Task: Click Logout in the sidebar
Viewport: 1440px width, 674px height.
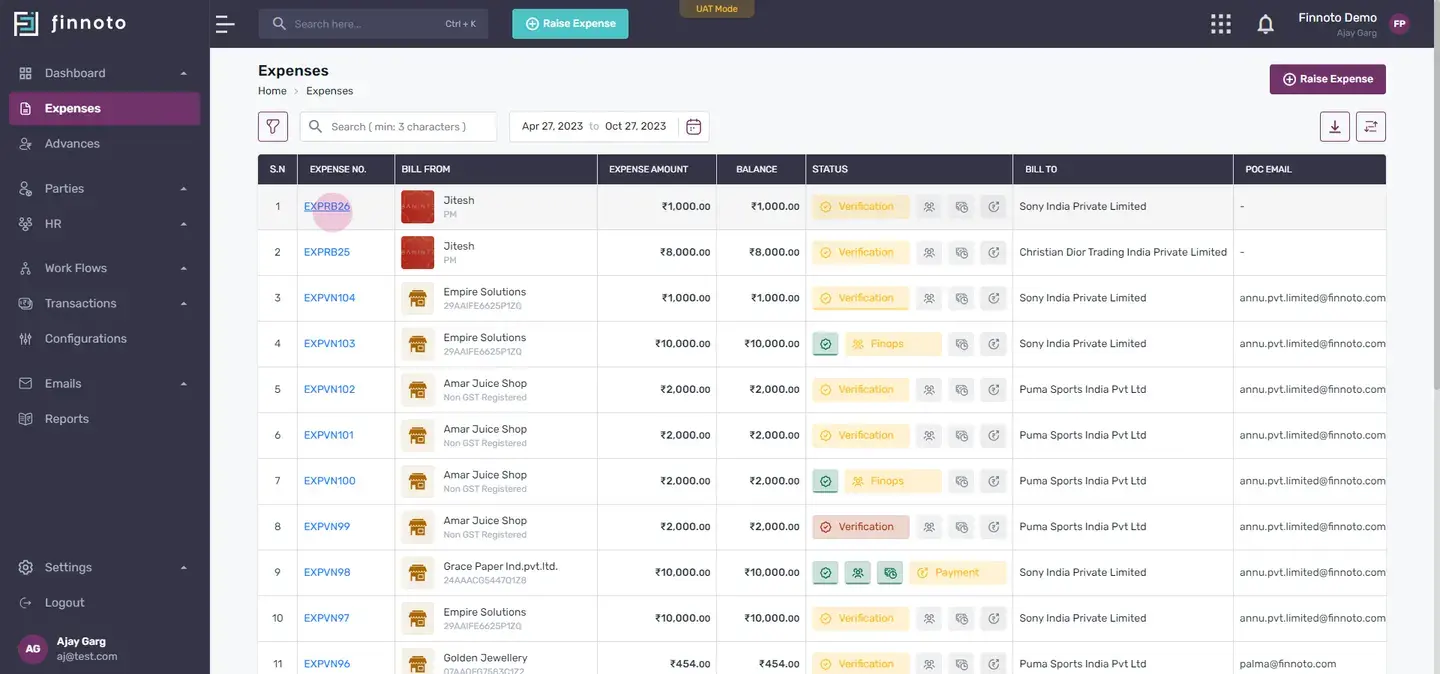Action: (105, 603)
